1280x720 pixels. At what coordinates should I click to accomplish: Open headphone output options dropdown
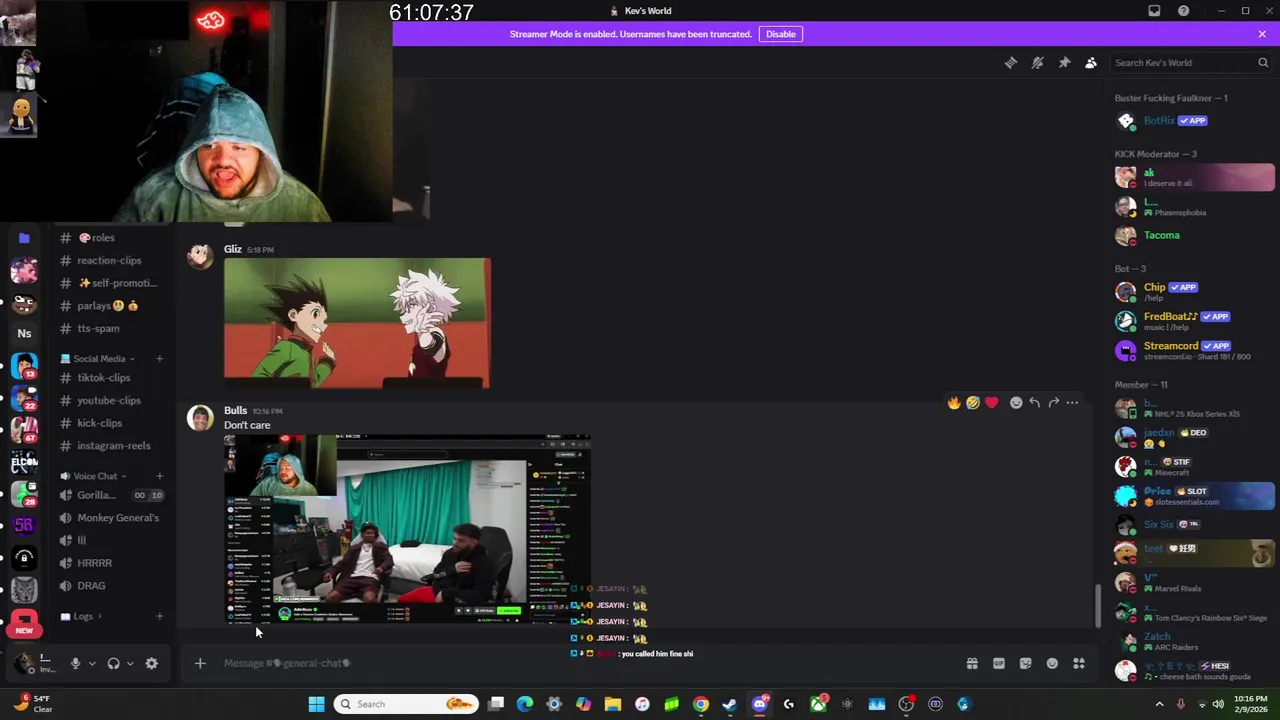tap(130, 663)
